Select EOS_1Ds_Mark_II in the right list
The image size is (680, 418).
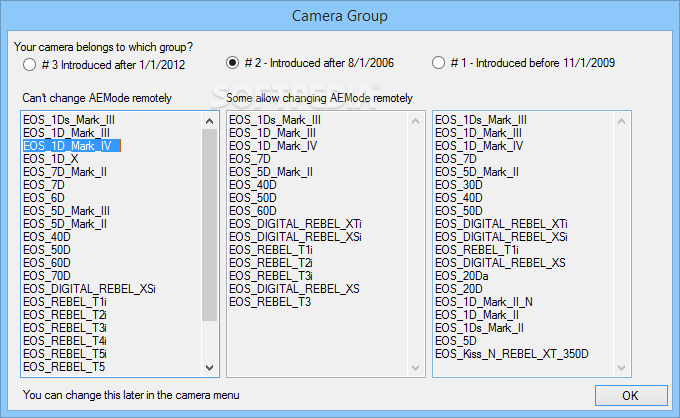tap(480, 328)
